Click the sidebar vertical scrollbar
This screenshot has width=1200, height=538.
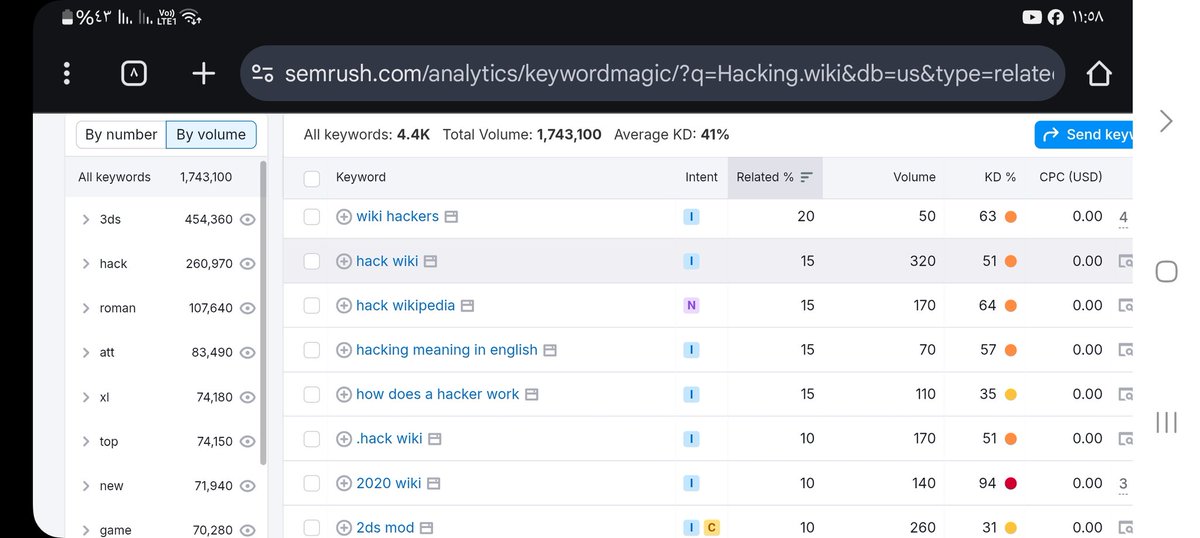pos(263,312)
